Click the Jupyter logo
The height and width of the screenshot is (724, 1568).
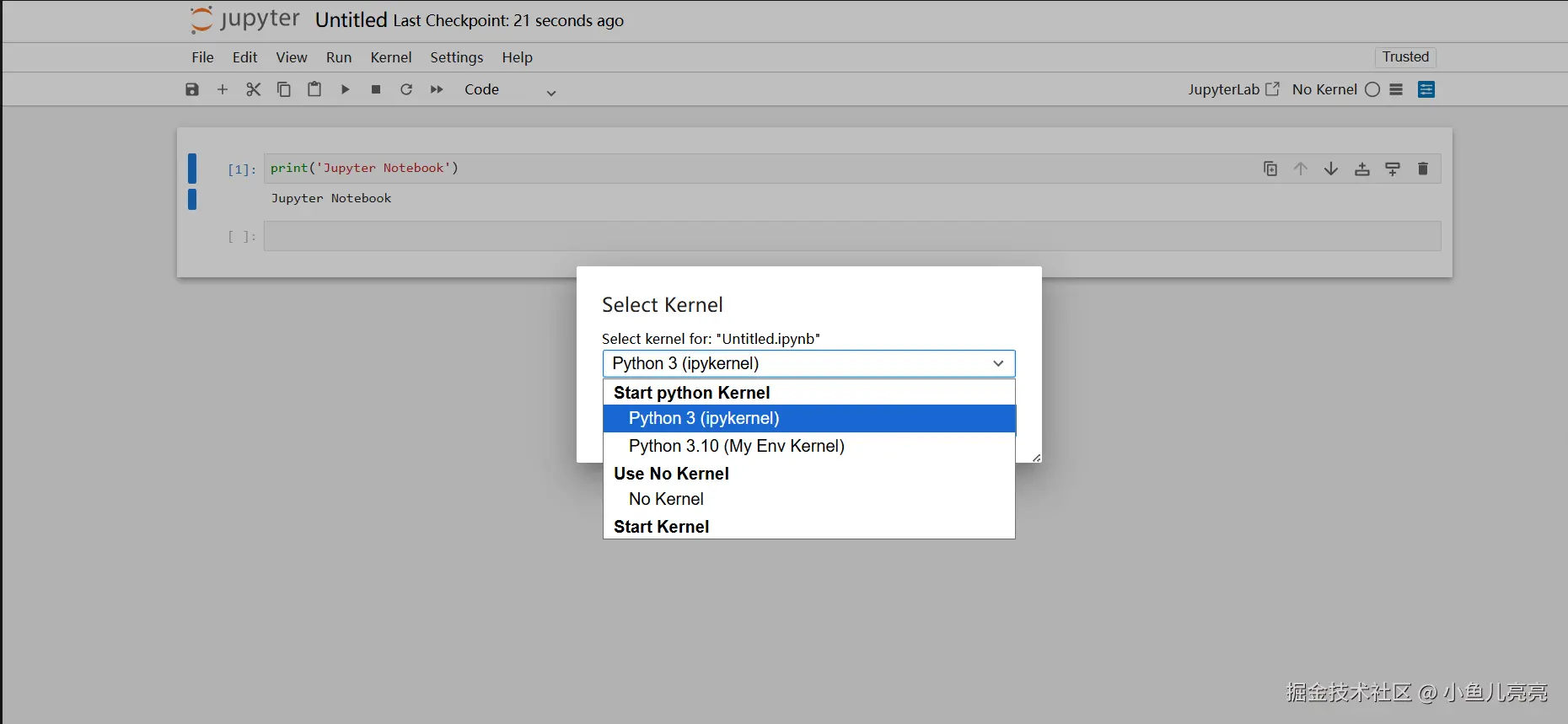click(x=244, y=19)
